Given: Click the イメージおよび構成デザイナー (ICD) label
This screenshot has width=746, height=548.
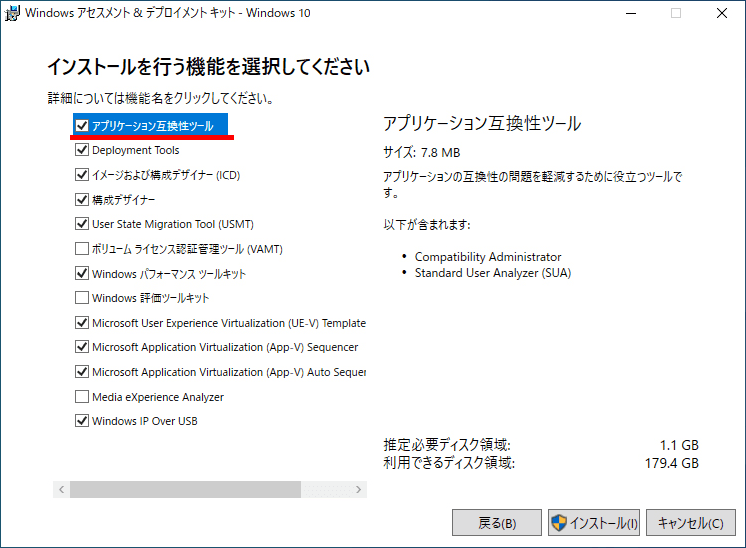Looking at the screenshot, I should pyautogui.click(x=166, y=175).
